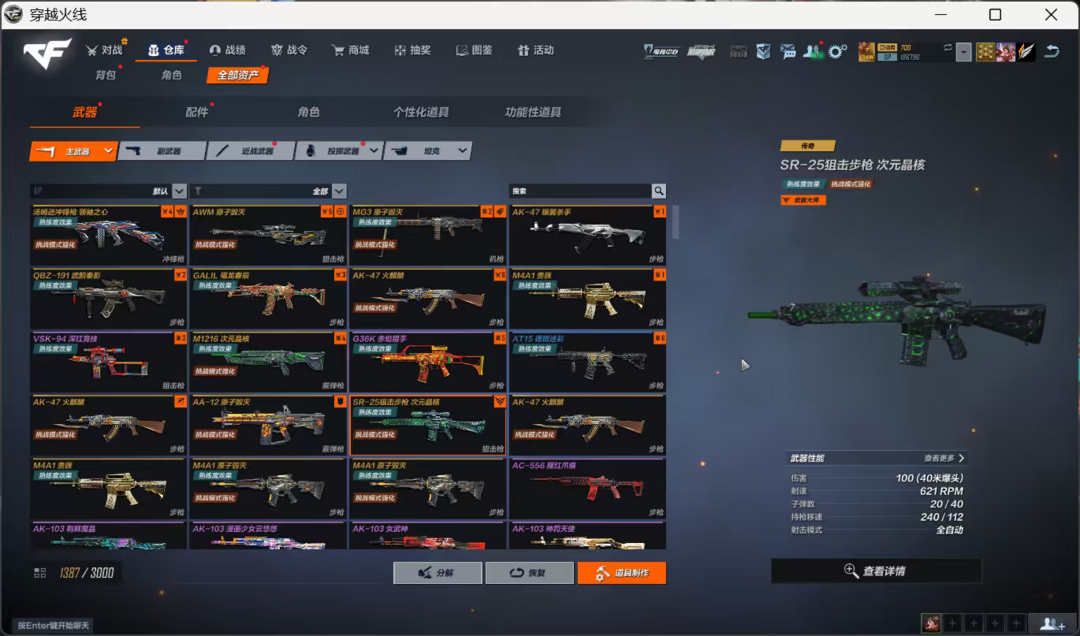Screen dimensions: 1080x636
Task: Open the currency dropdown arrow
Action: pos(964,52)
